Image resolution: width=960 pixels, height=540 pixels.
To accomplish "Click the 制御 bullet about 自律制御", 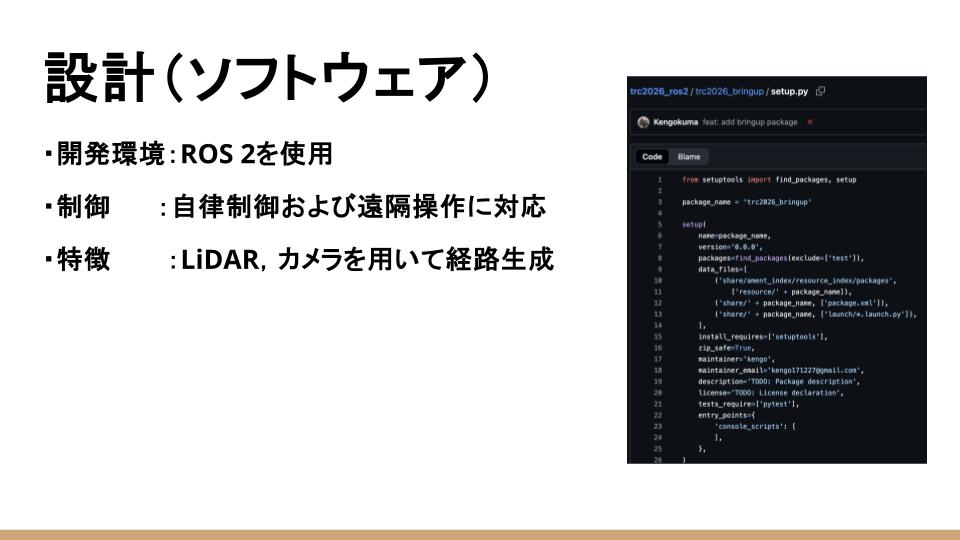I will point(295,207).
